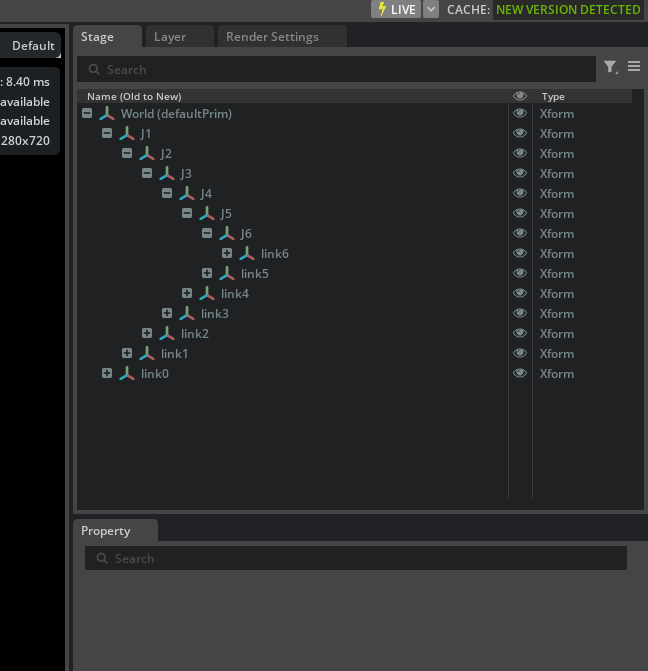Expand the link0 tree node

[107, 374]
